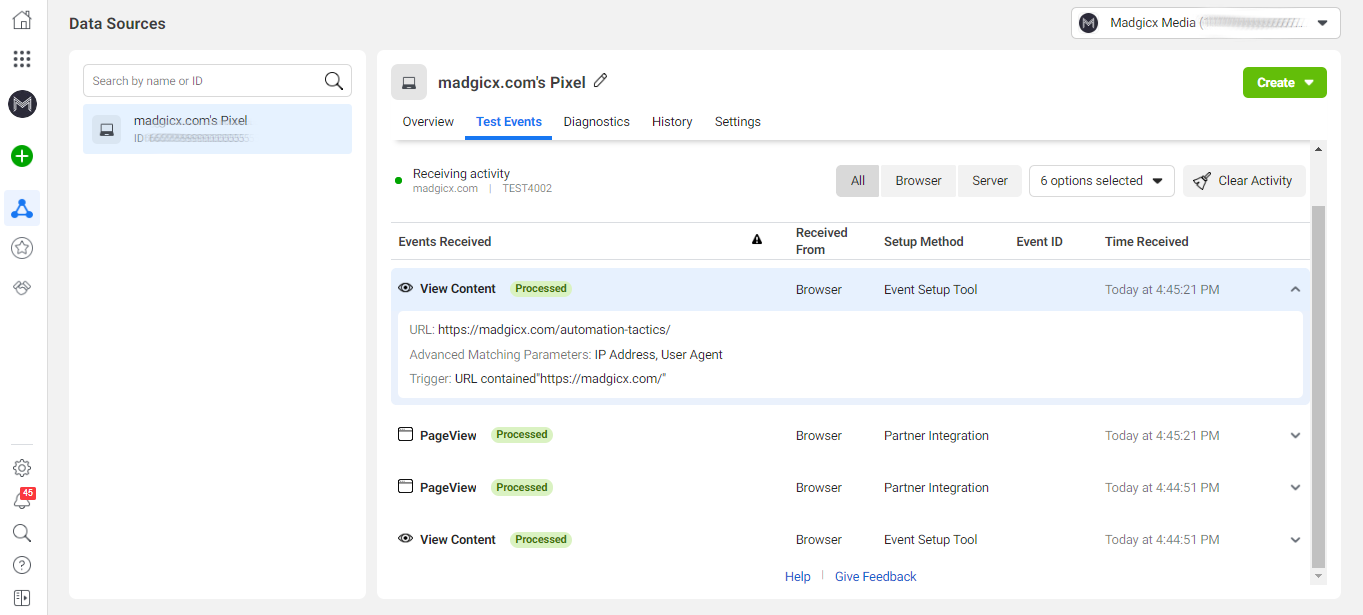Screen dimensions: 1363x615
Task: Click the Give Feedback link
Action: tap(876, 577)
